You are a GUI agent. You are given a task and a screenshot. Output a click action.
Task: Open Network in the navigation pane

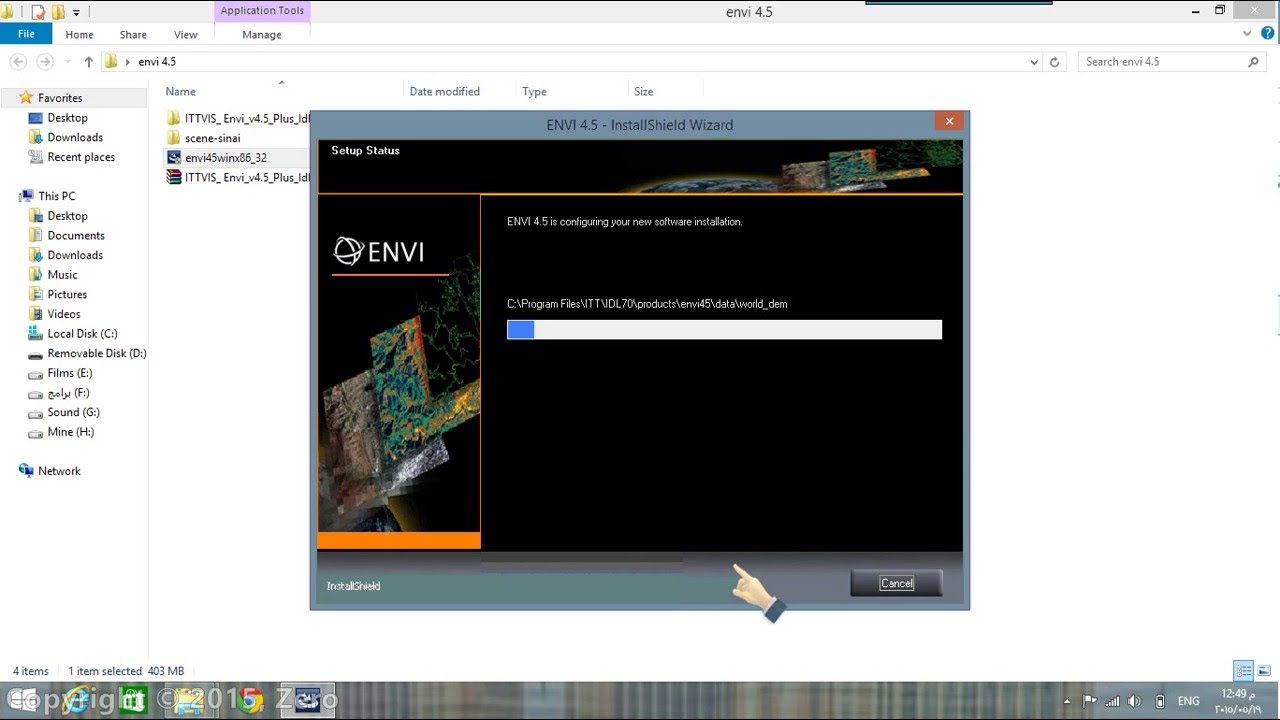[x=59, y=471]
